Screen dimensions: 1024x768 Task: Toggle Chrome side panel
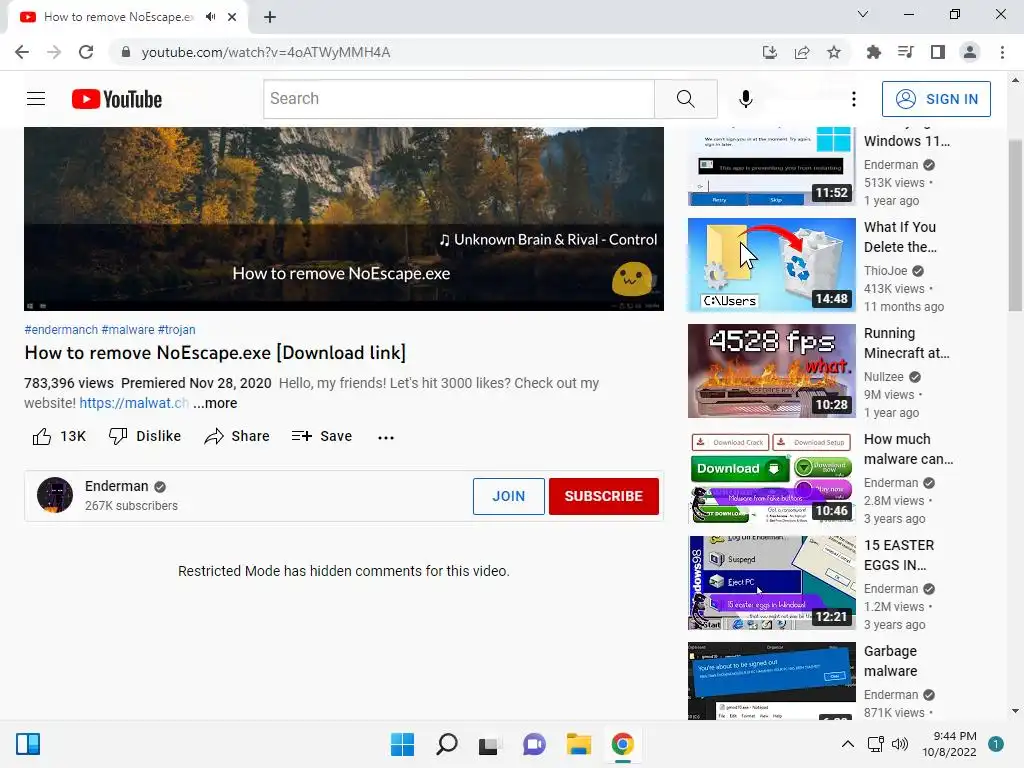938,52
